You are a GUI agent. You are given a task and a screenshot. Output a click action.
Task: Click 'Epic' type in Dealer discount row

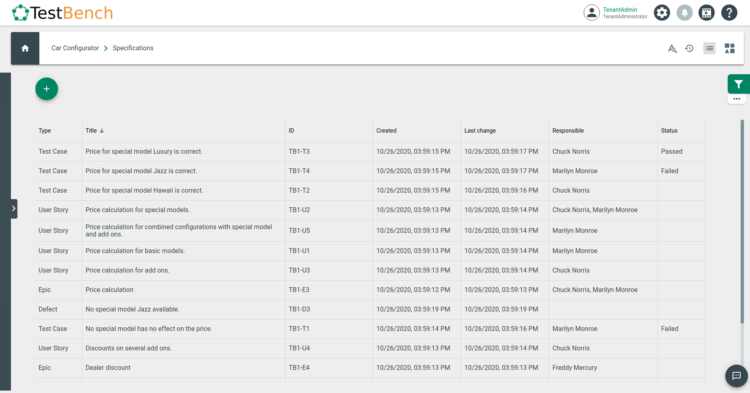[44, 368]
